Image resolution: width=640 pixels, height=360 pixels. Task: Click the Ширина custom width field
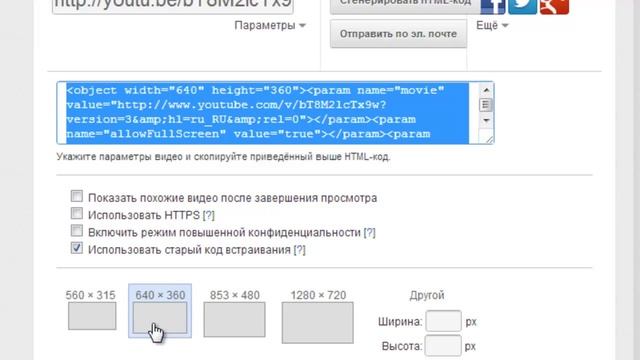pyautogui.click(x=444, y=321)
